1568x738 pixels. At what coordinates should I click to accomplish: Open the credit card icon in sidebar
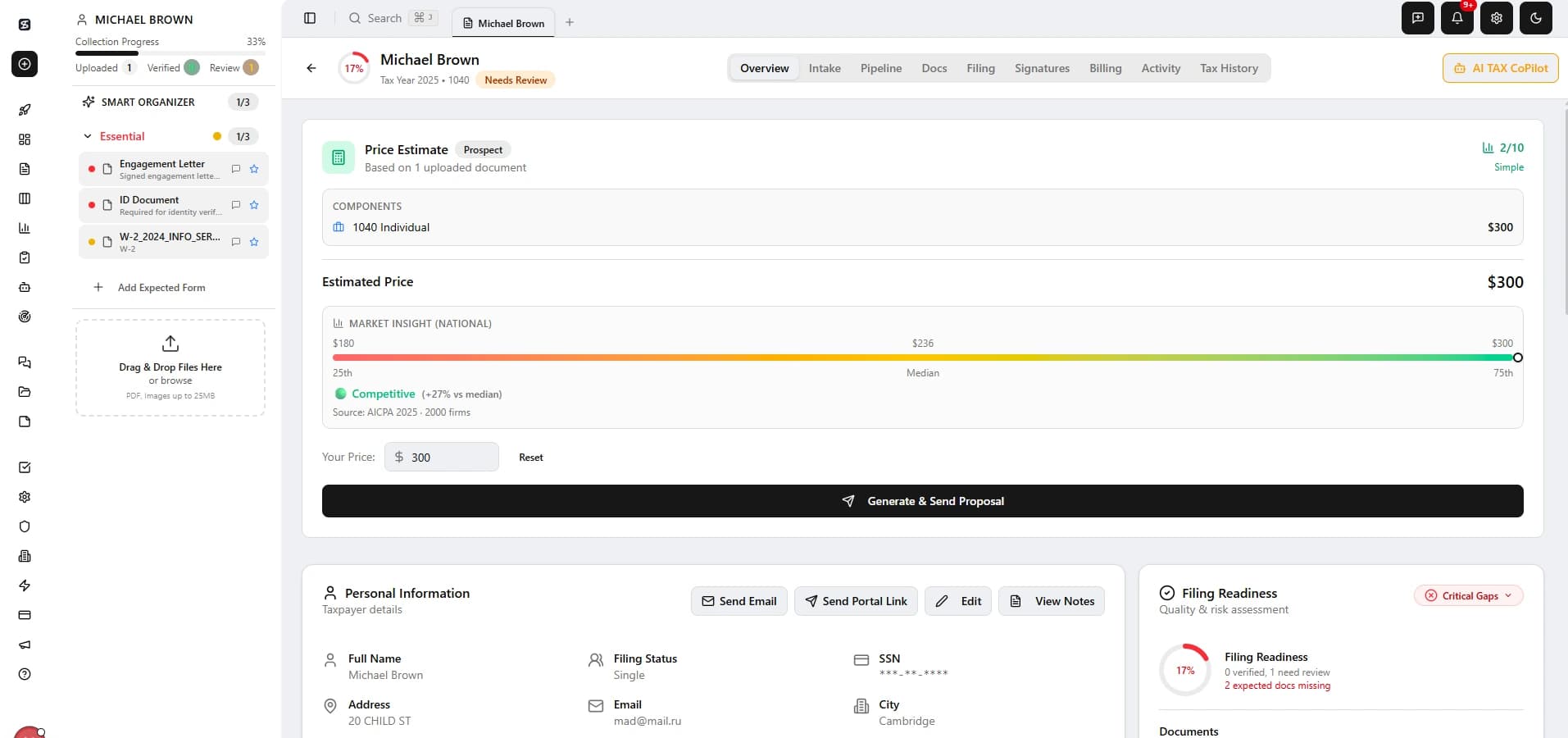(x=25, y=615)
